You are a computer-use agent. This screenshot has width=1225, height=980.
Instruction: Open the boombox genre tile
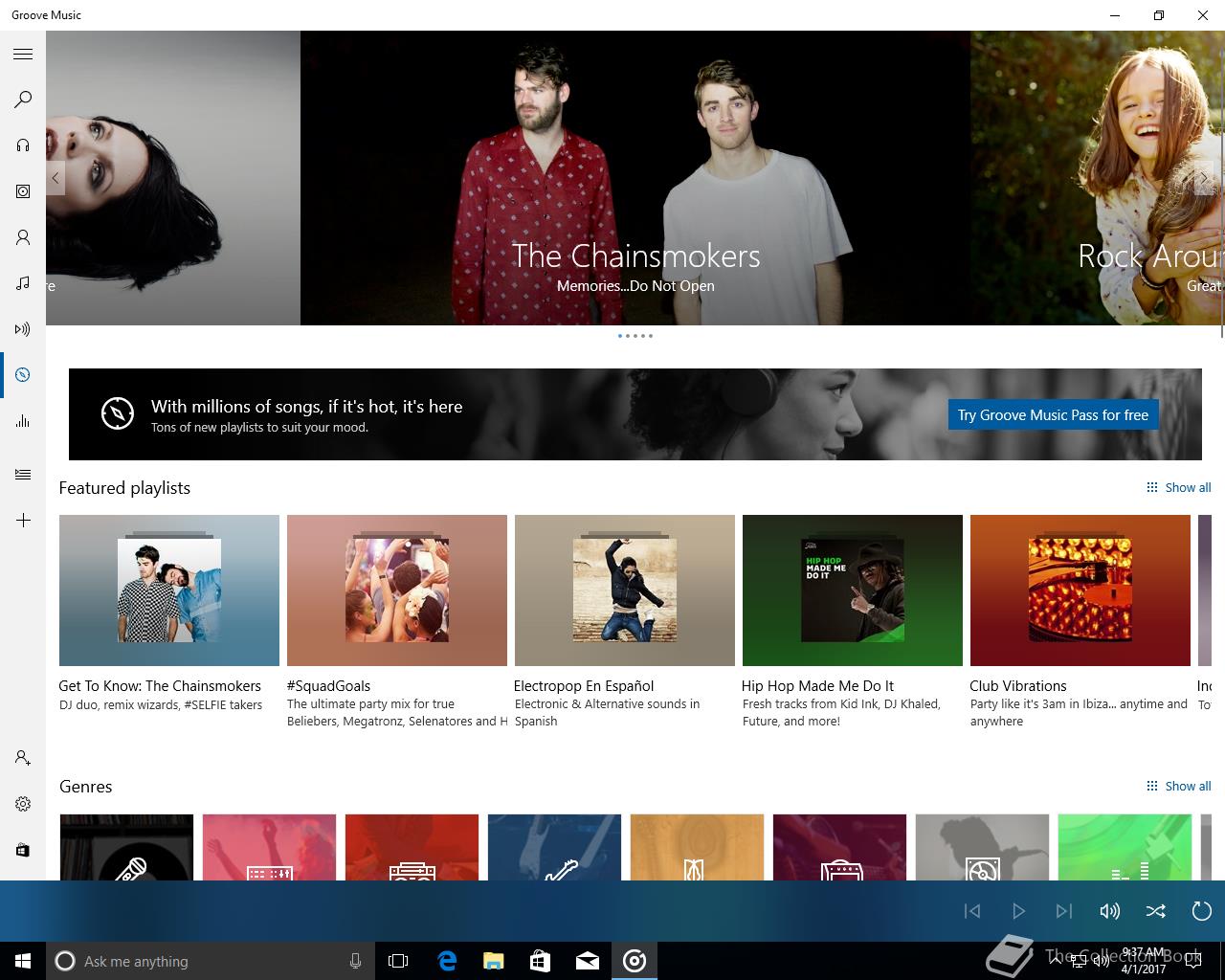[412, 847]
